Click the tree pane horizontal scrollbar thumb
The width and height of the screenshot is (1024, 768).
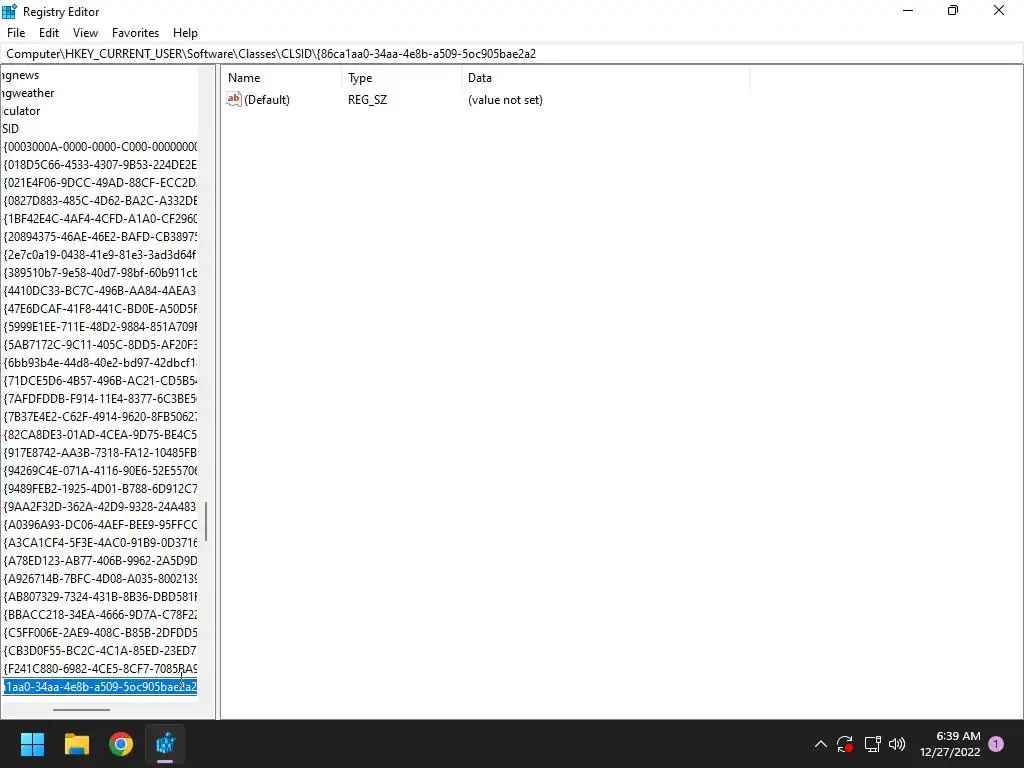(x=82, y=709)
